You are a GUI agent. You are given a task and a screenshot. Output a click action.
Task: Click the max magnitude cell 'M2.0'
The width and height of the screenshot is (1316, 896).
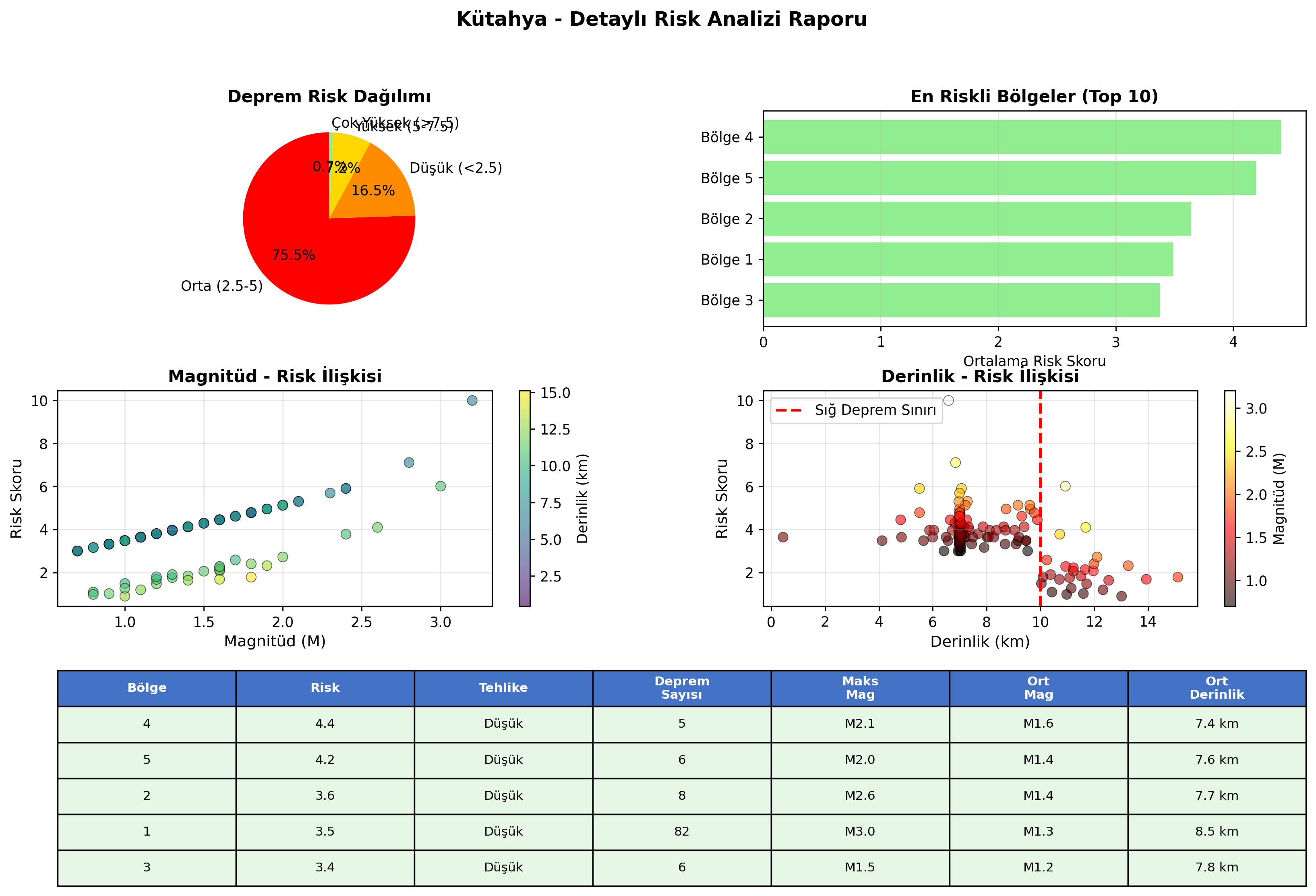point(860,760)
